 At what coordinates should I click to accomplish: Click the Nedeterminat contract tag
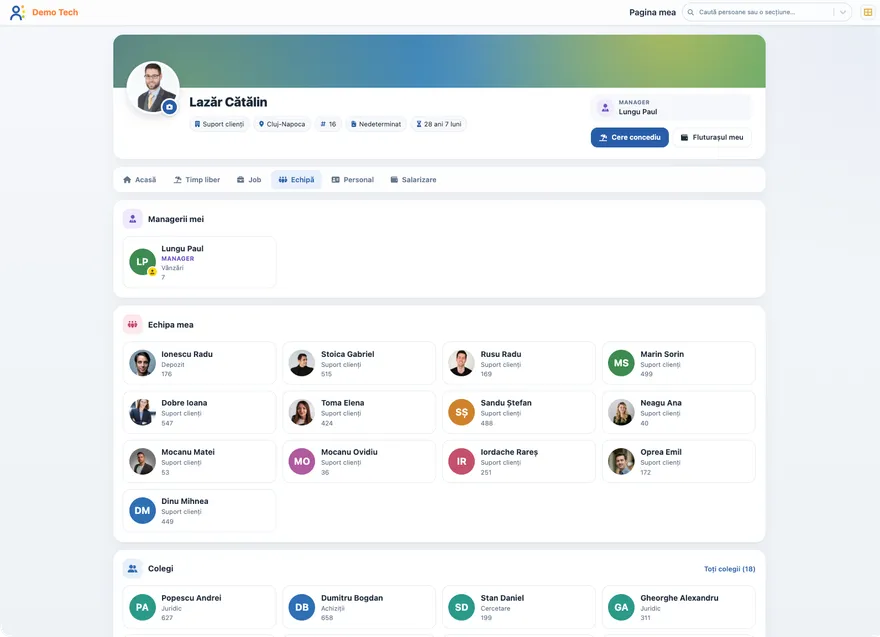point(376,124)
